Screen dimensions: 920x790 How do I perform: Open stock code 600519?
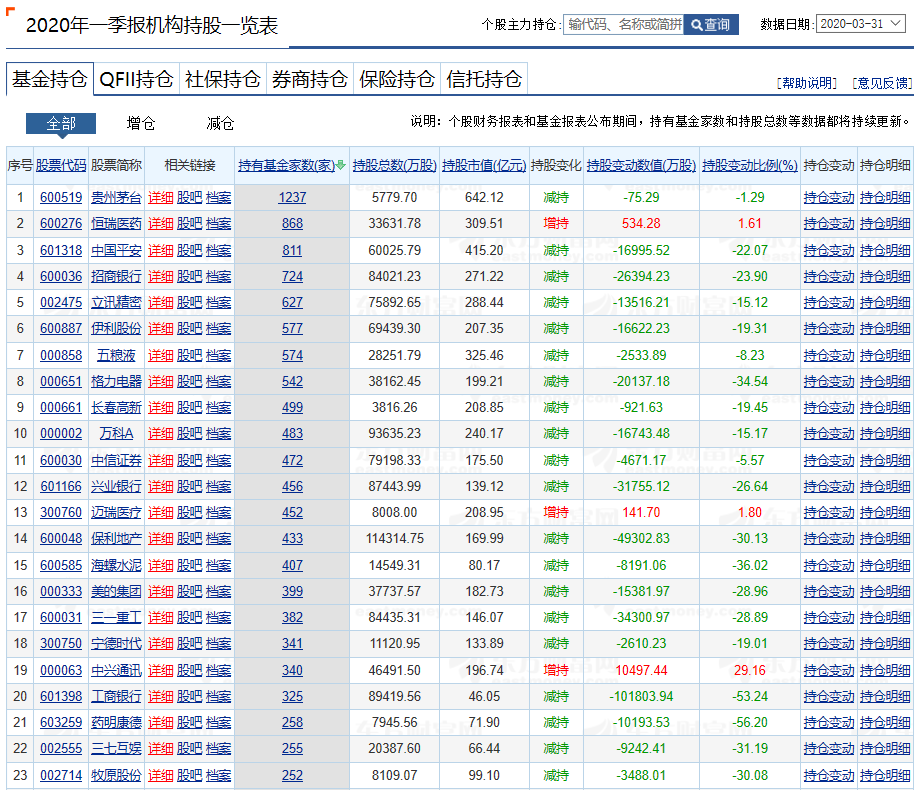[x=61, y=197]
